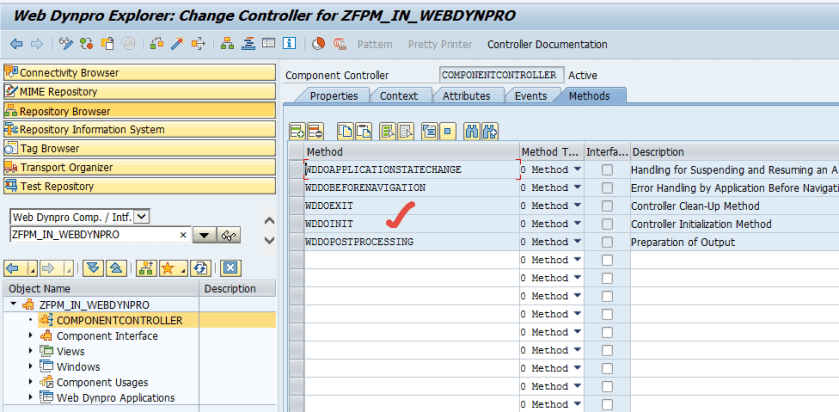Select COMPONENTCONTROLLER in object tree
Image resolution: width=839 pixels, height=412 pixels.
pyautogui.click(x=119, y=321)
